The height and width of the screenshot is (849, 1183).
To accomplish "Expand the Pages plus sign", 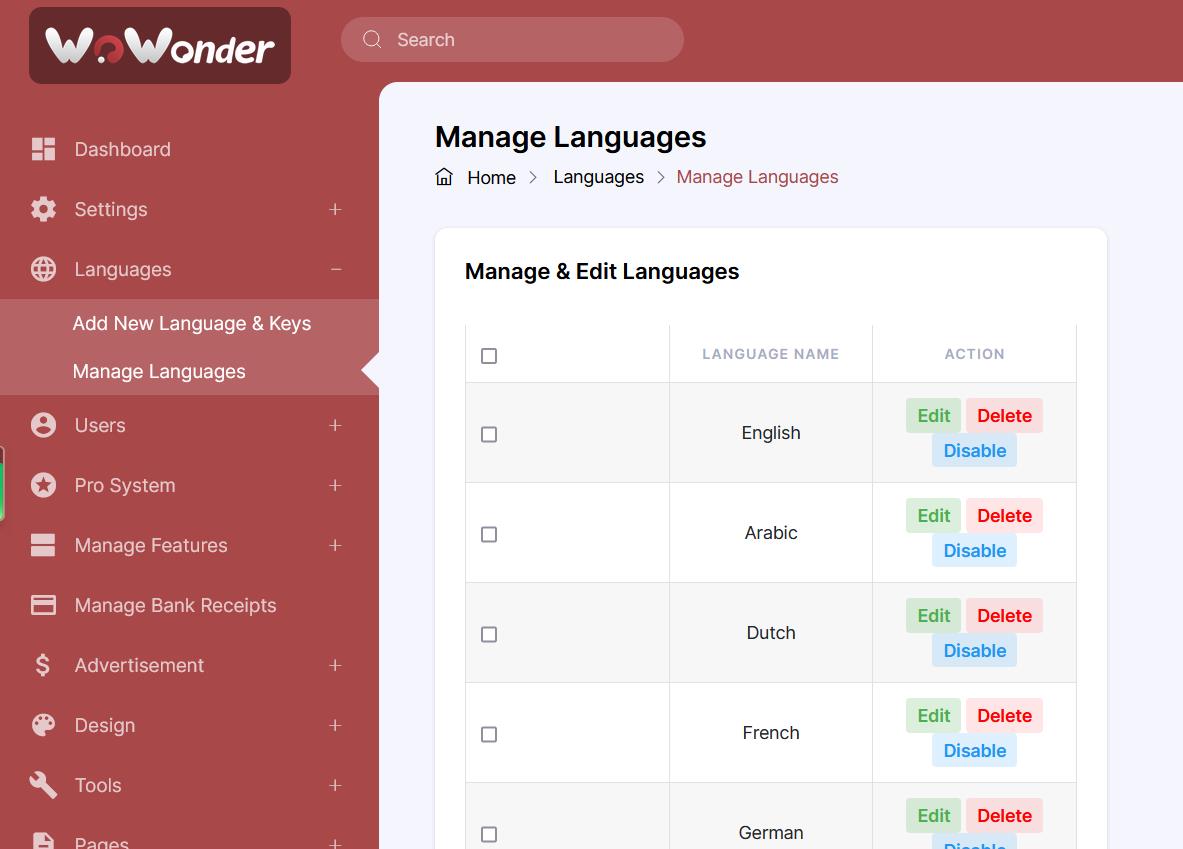I will (335, 842).
